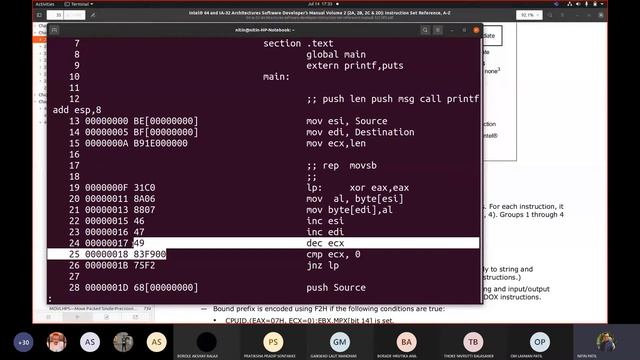Screen dimensions: 640x360
Task: Open the terminal hamburger menu
Action: [x=438, y=30]
